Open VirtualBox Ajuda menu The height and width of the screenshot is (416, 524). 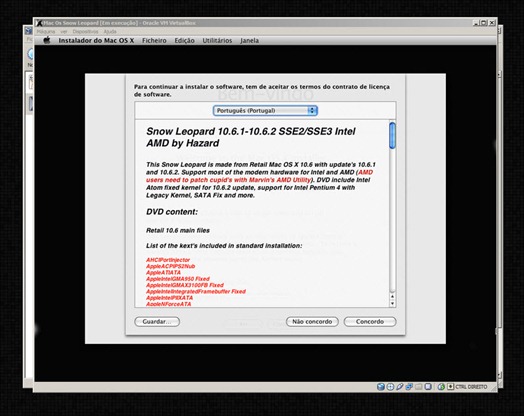point(110,31)
